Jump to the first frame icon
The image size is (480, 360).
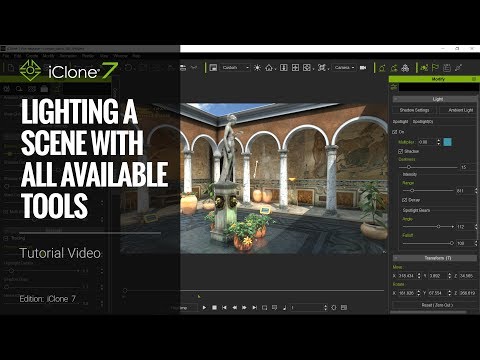224,307
